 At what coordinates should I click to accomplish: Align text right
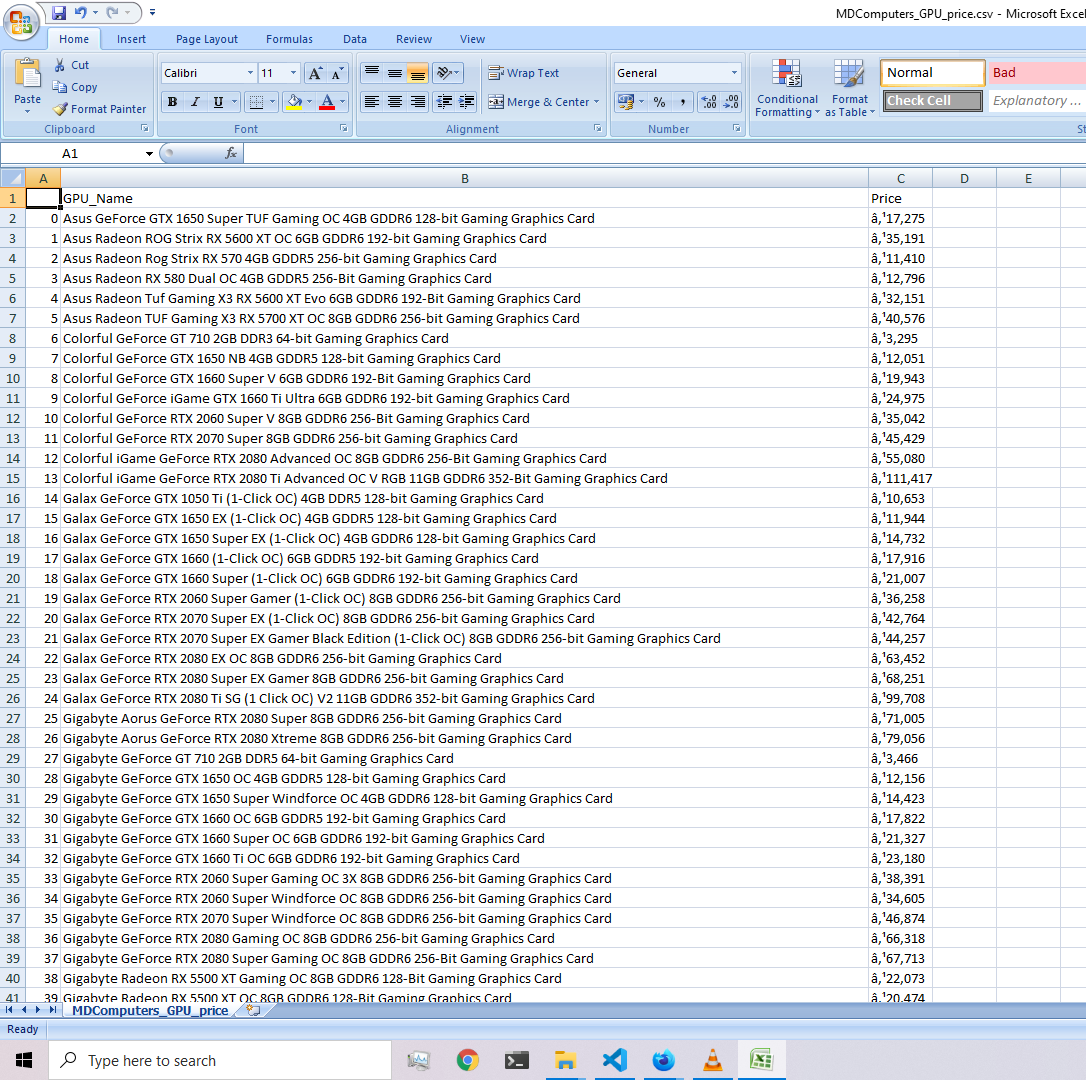(x=418, y=102)
